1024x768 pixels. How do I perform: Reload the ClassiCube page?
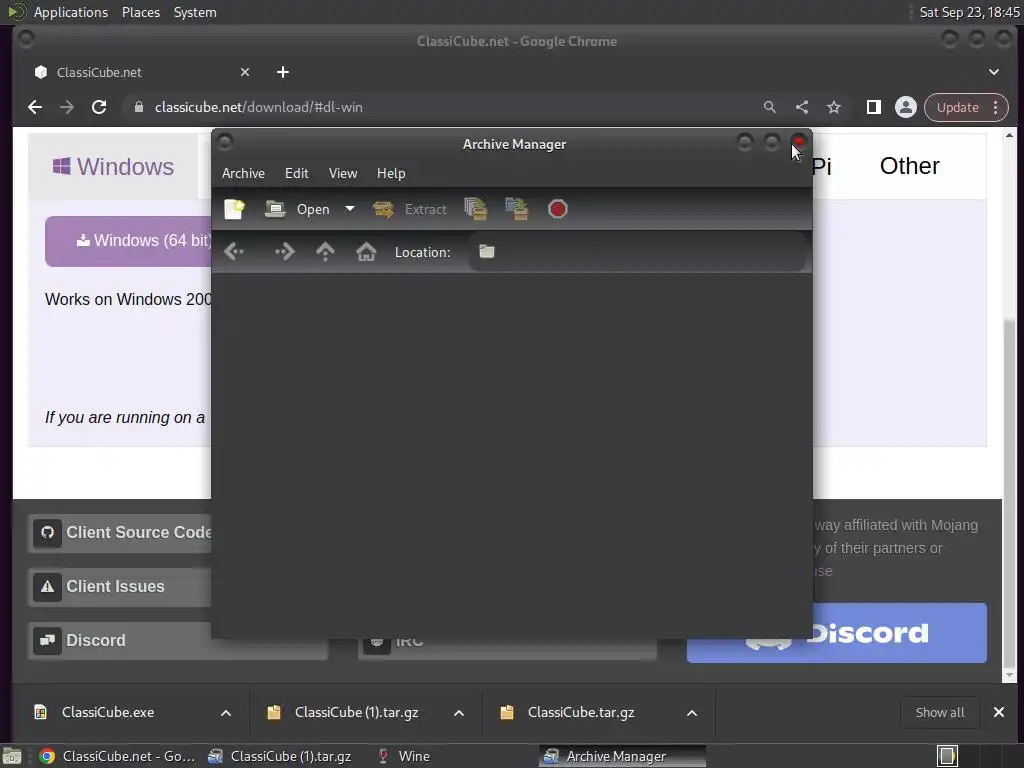click(x=99, y=107)
